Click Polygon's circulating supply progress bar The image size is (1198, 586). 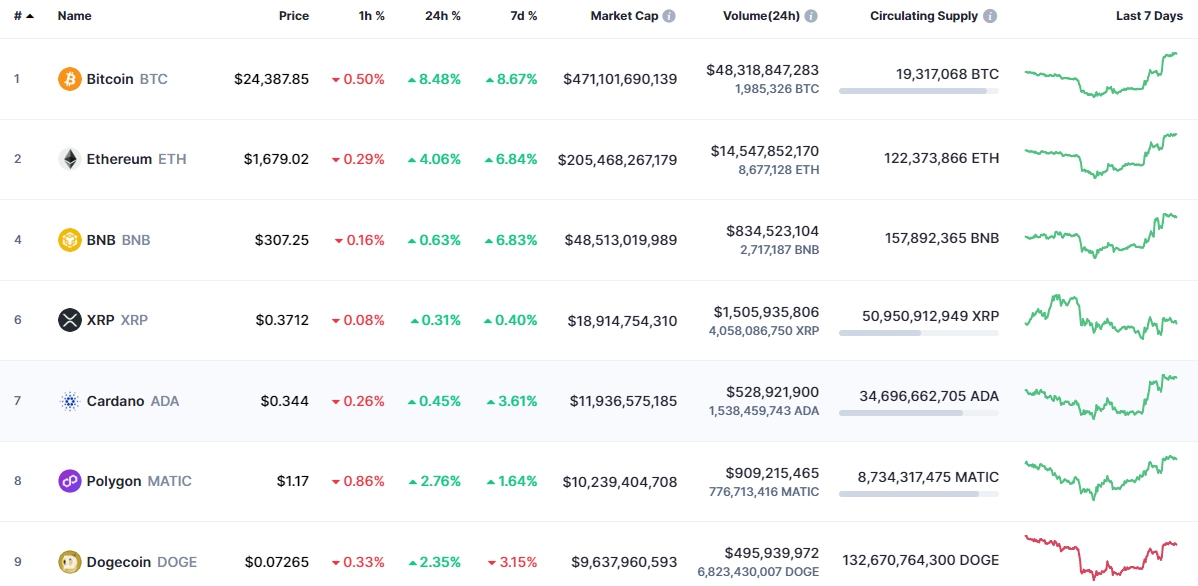click(x=918, y=494)
